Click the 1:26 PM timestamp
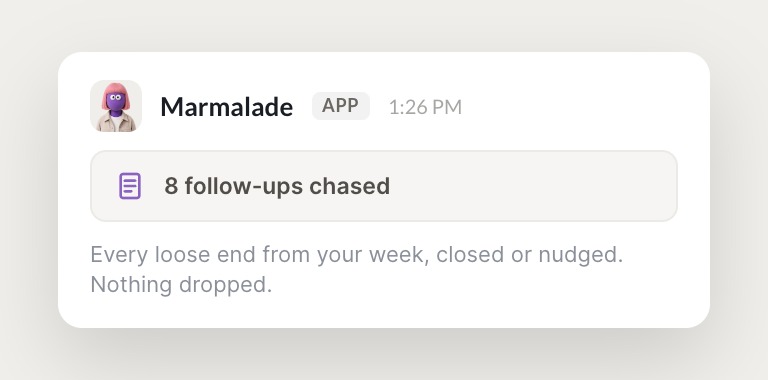Screen dimensions: 768x380 click(425, 108)
